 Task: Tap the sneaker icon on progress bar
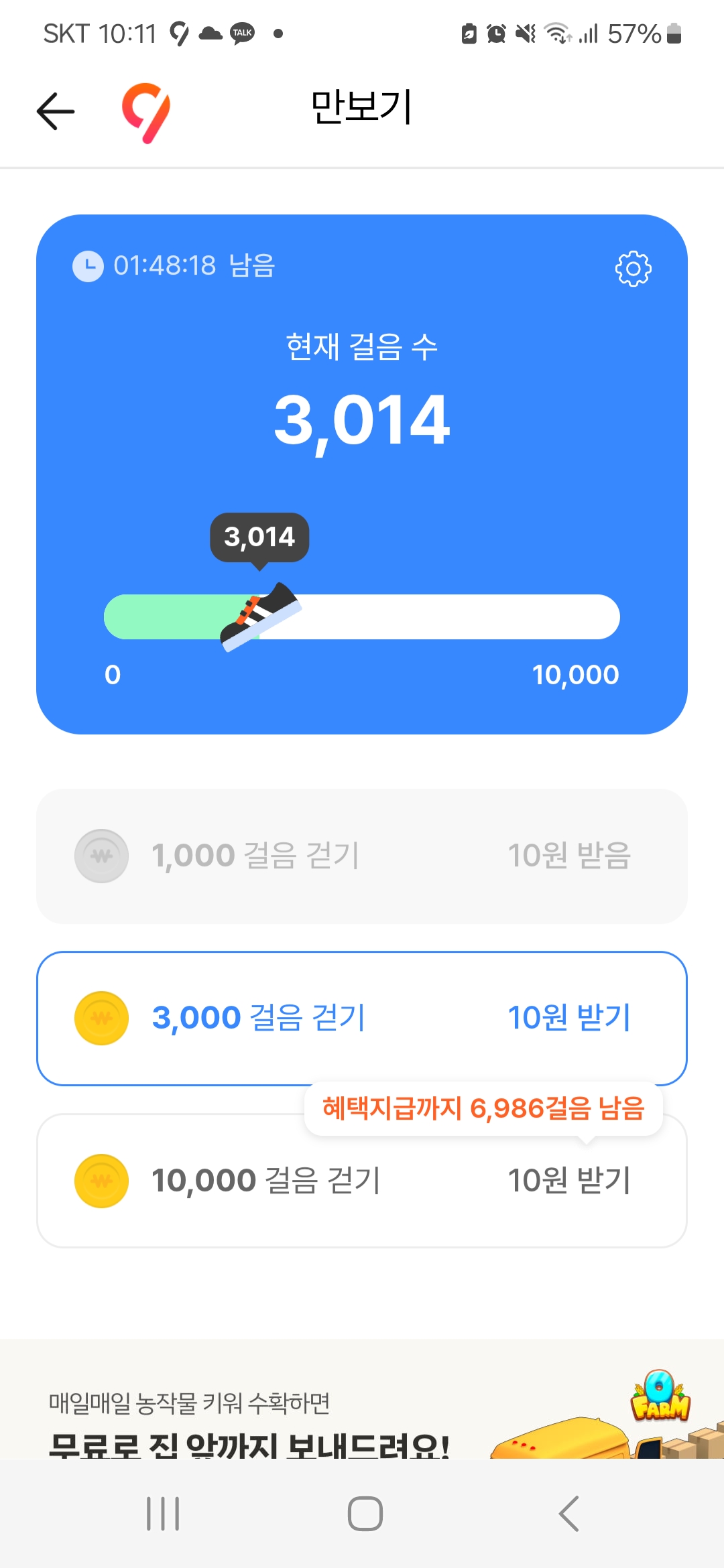pyautogui.click(x=261, y=616)
